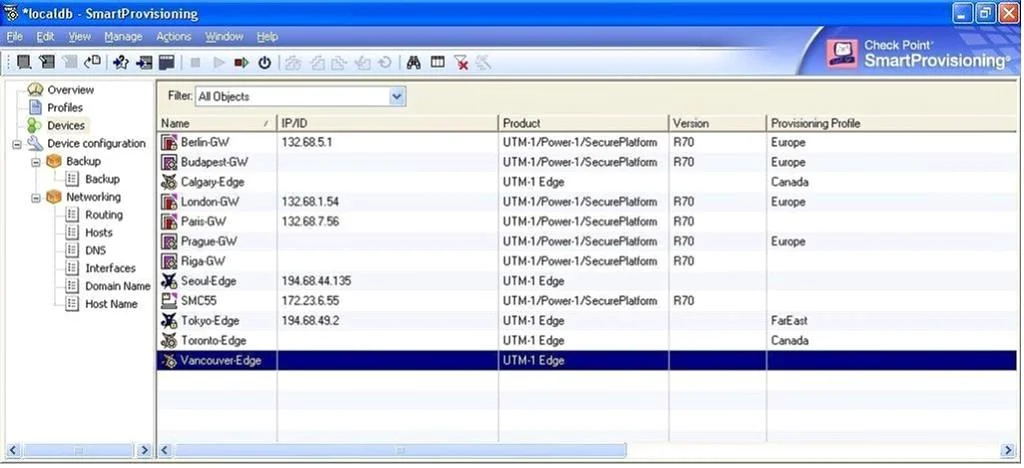The image size is (1024, 468).
Task: Select Overview in the navigation tree
Action: point(71,90)
